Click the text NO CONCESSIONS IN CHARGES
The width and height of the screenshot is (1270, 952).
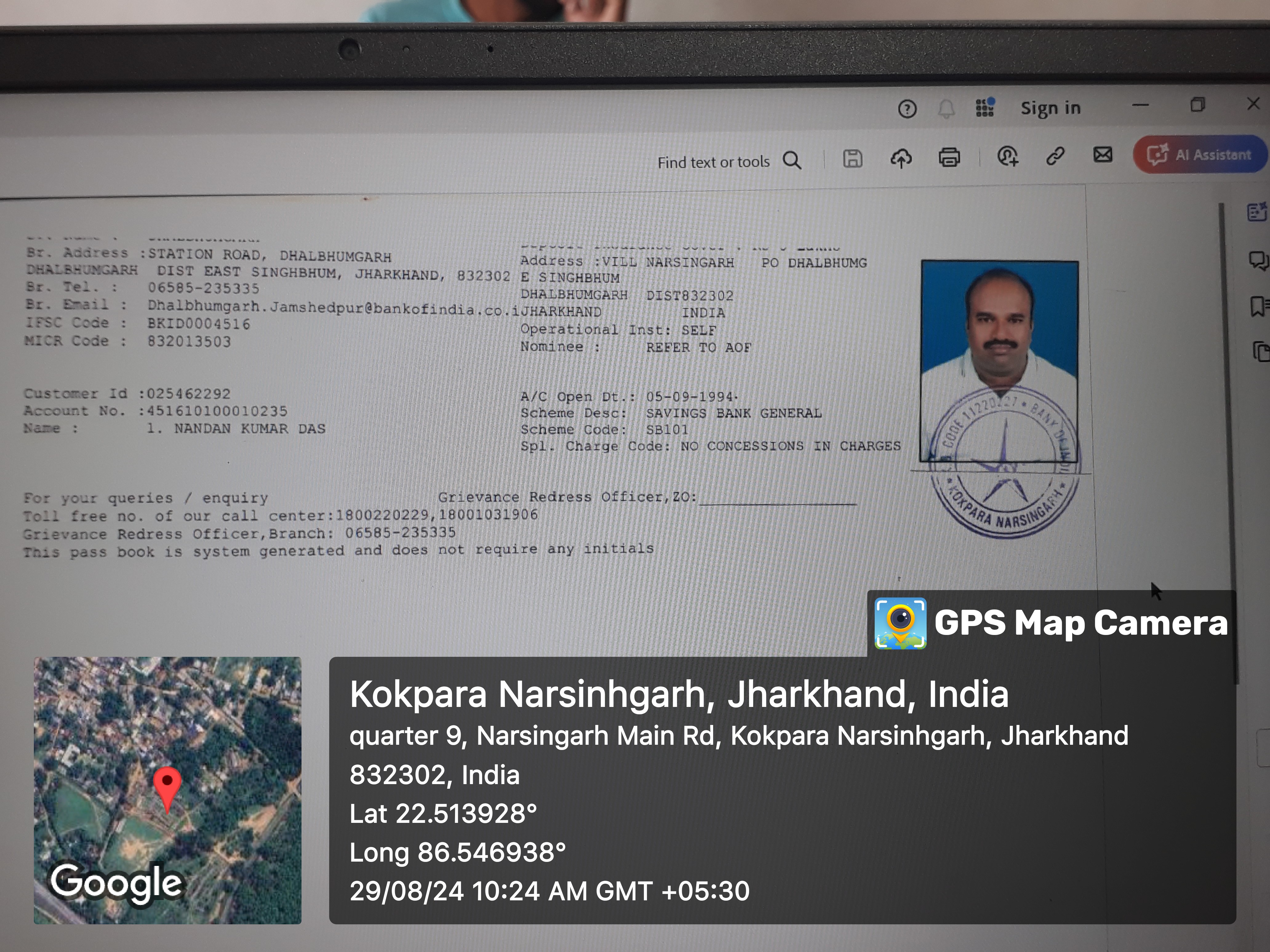click(791, 446)
